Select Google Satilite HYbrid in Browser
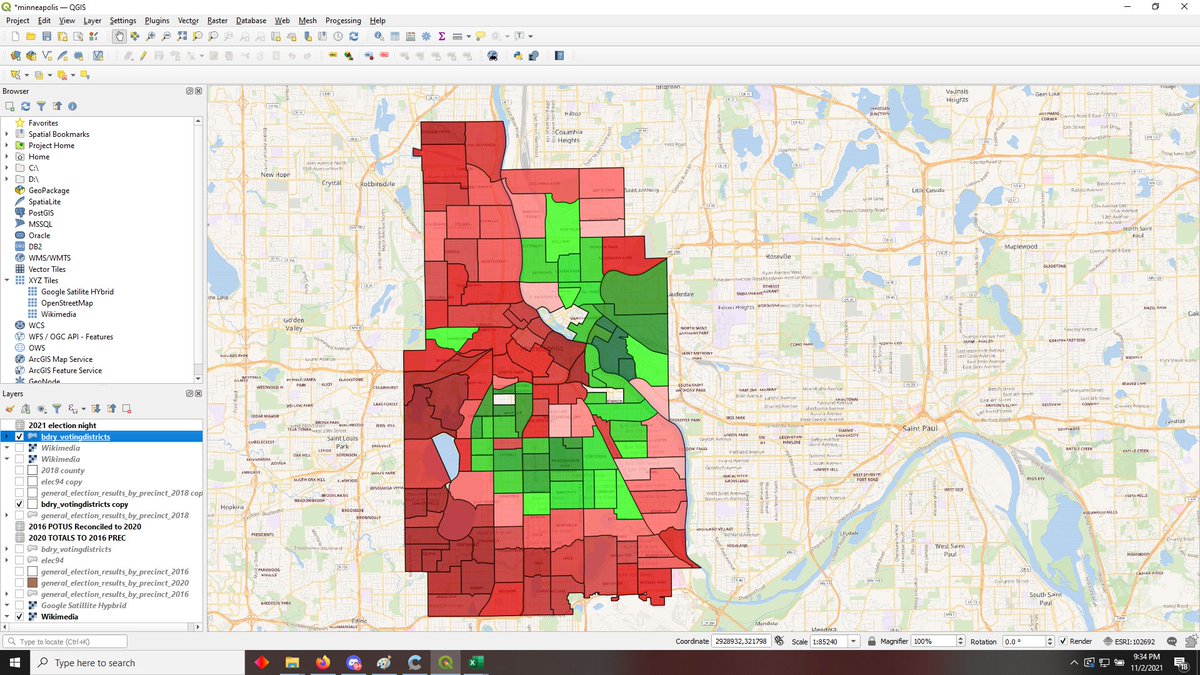Image resolution: width=1200 pixels, height=675 pixels. pyautogui.click(x=77, y=291)
